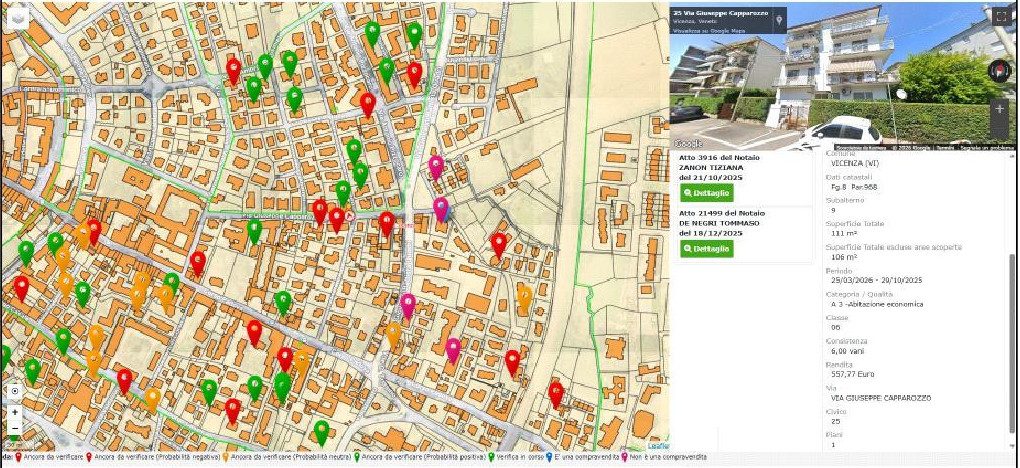The image size is (1020, 468).
Task: Select the lone orange marker east of main road
Action: point(524,298)
